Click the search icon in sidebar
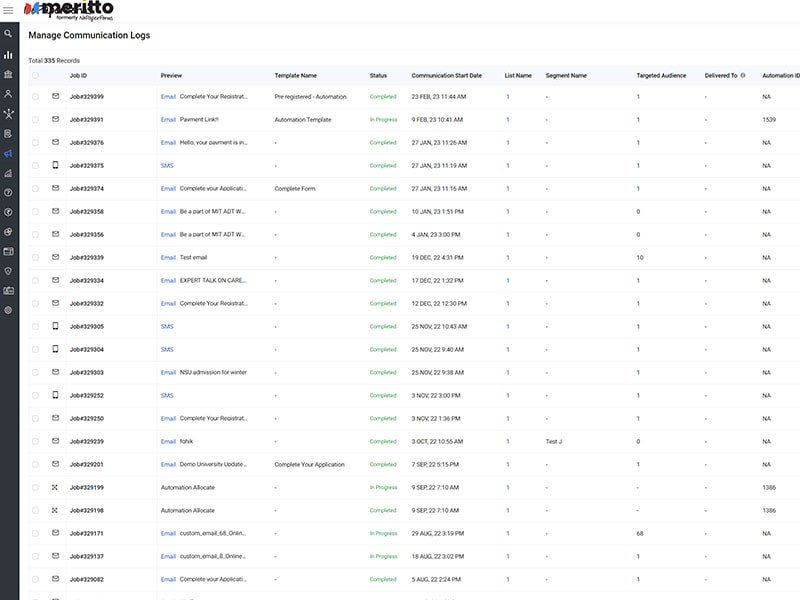Viewport: 800px width, 600px height. (x=8, y=33)
